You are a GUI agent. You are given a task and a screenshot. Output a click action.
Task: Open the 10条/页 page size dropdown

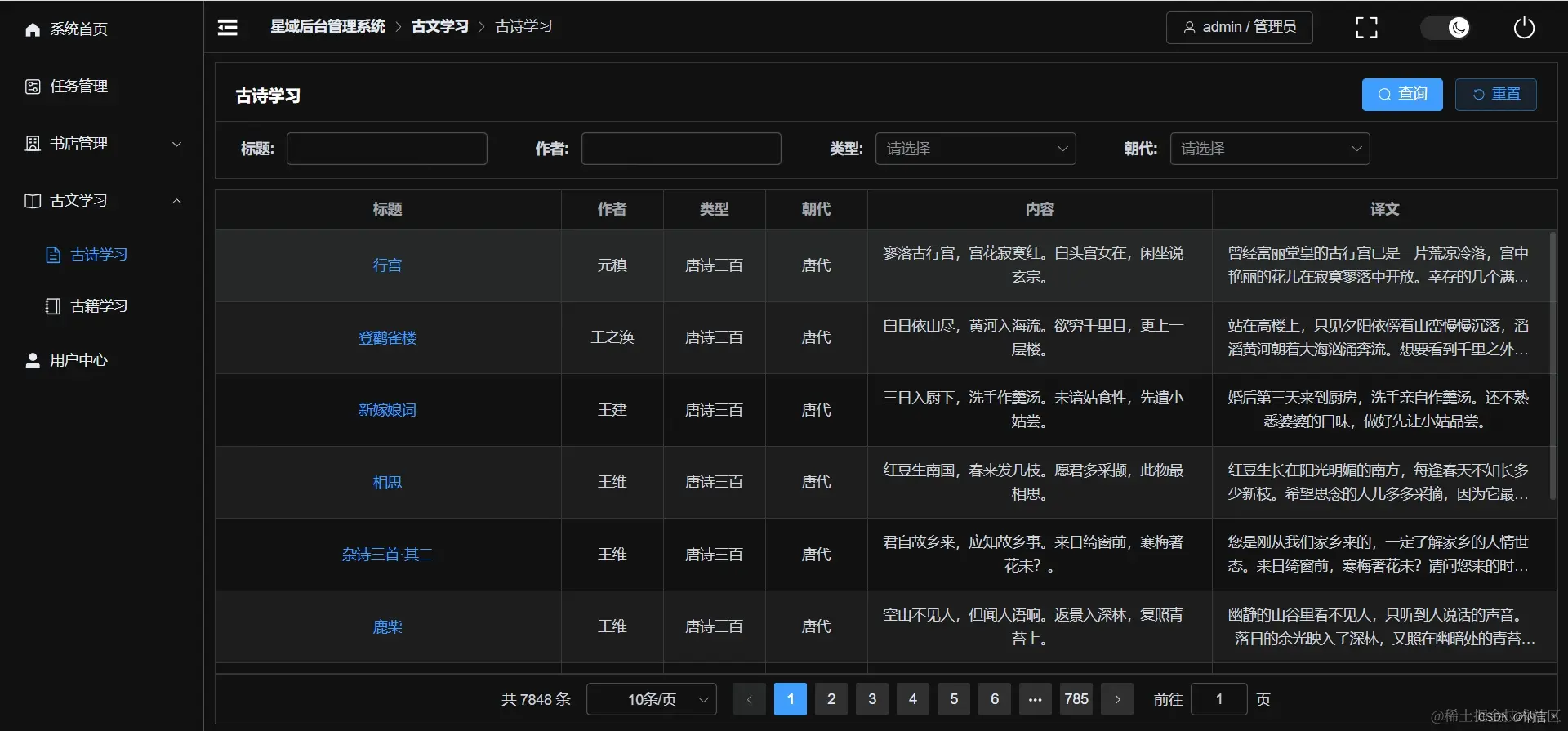pyautogui.click(x=652, y=699)
